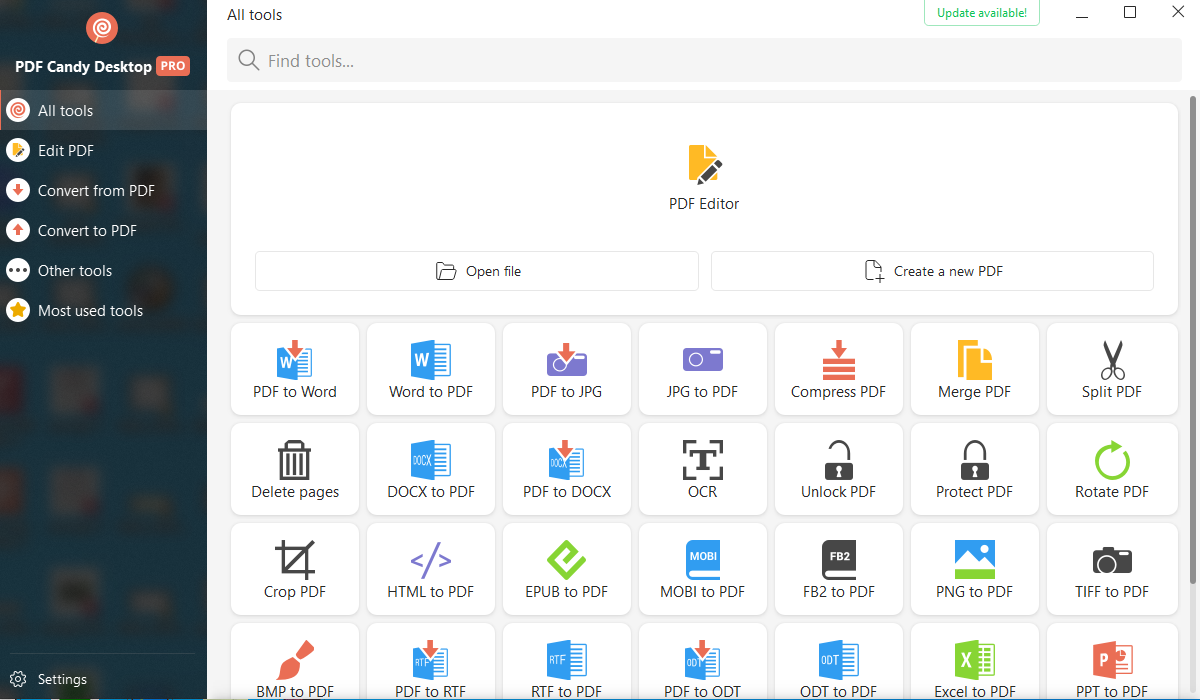Screen dimensions: 1200x700
Task: Launch the Split PDF scissors tool
Action: coord(1111,369)
